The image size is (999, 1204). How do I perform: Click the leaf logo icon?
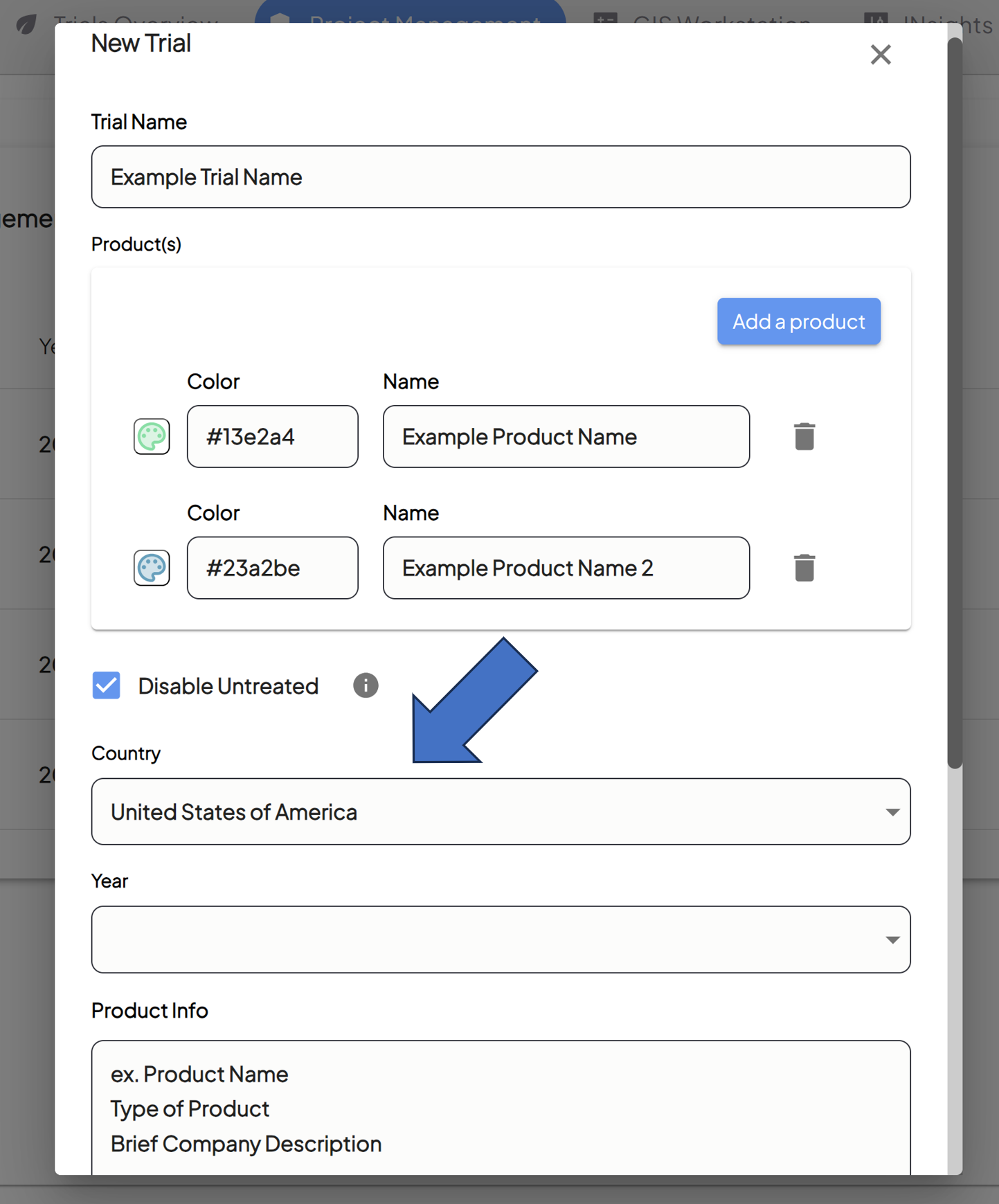[x=26, y=24]
